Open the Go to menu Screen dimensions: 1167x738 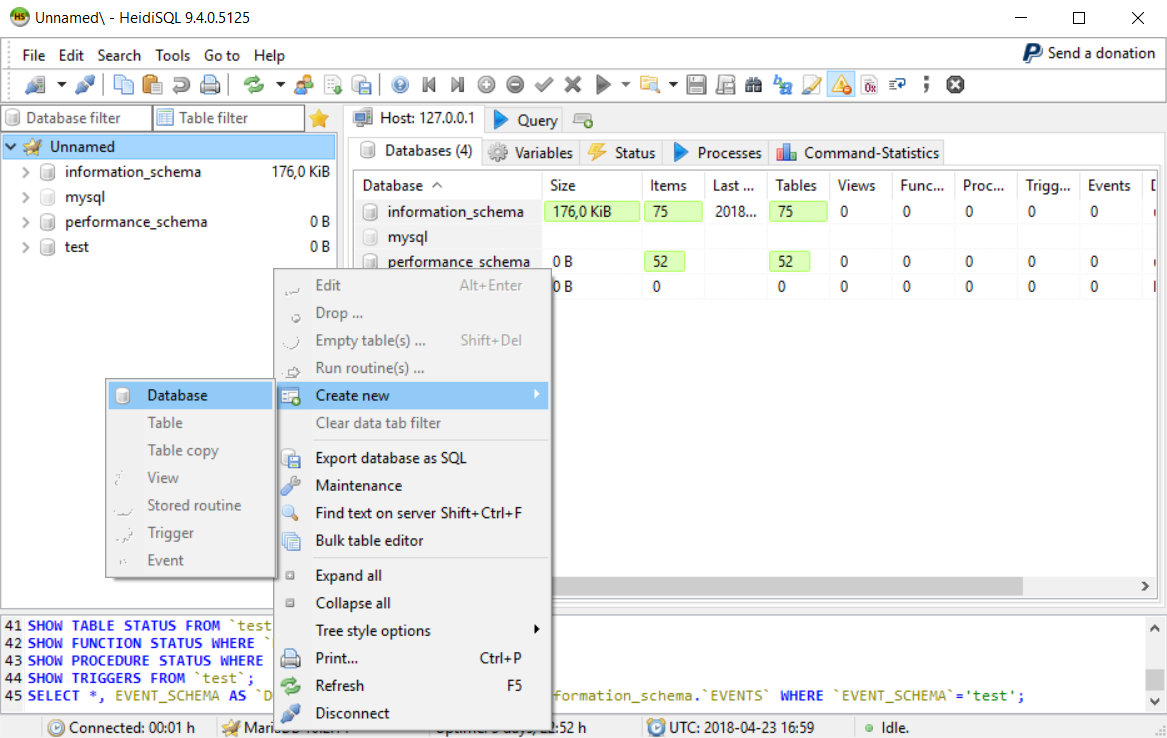[x=222, y=55]
